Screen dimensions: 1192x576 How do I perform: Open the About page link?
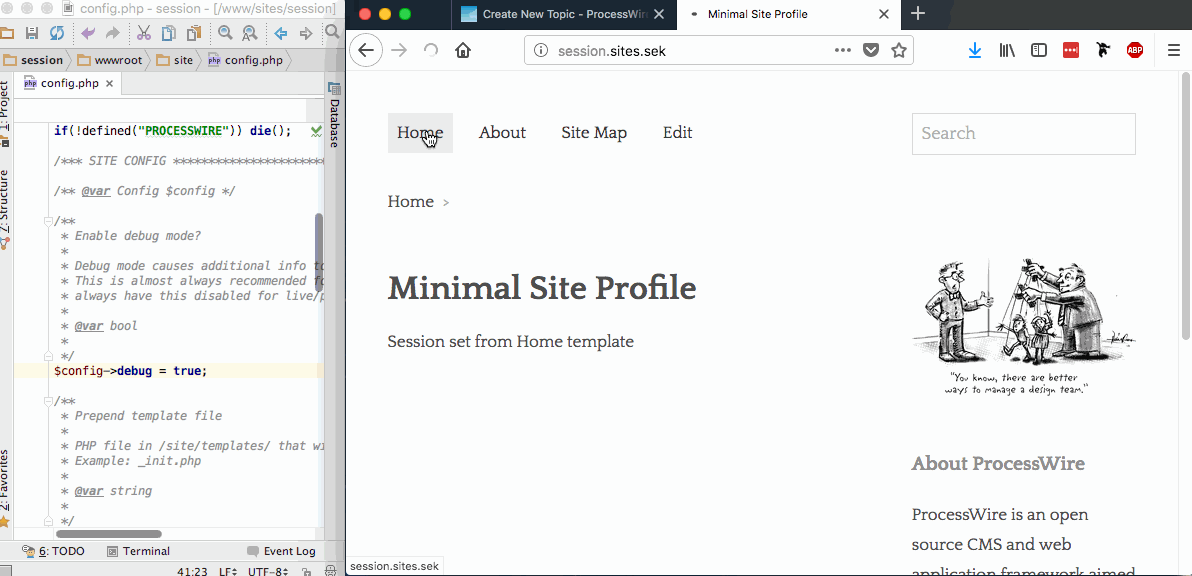click(502, 133)
